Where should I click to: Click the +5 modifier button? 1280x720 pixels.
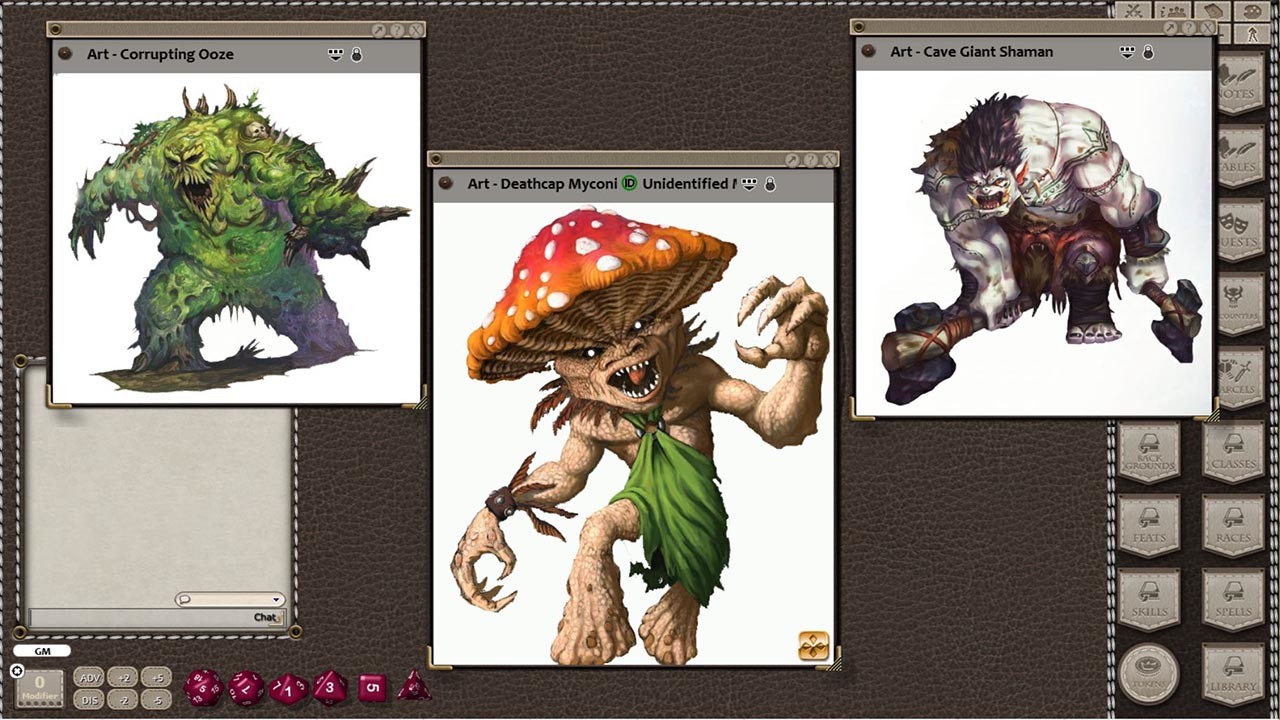tap(158, 677)
